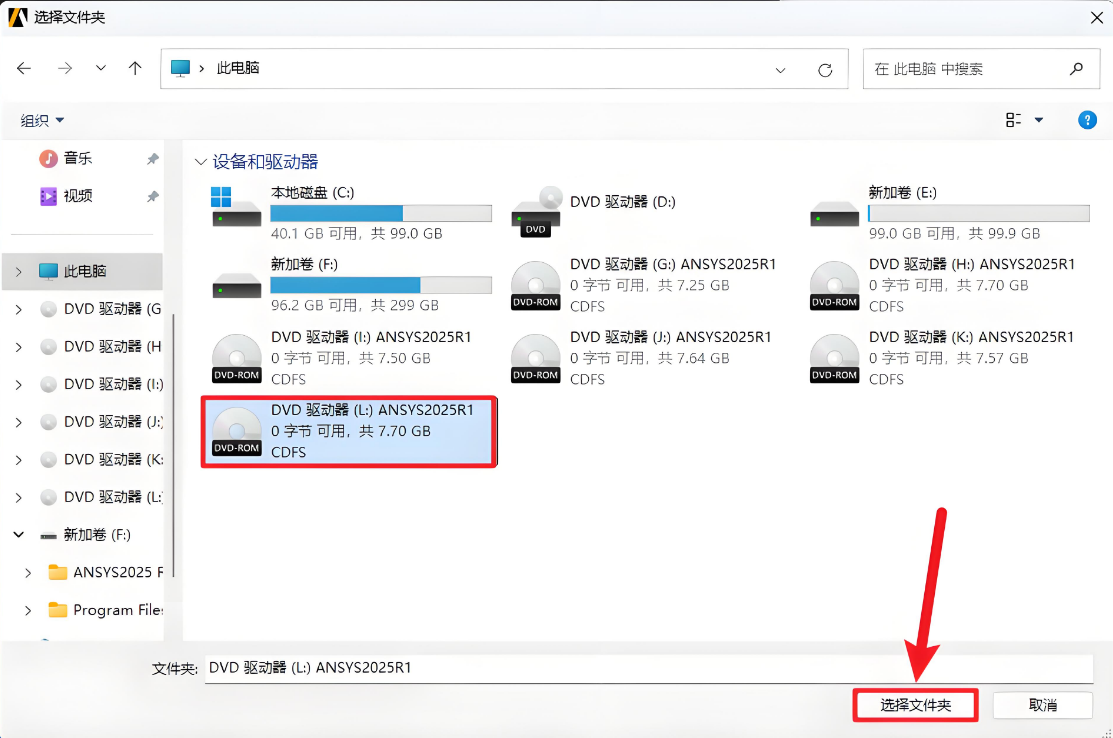Screen dimensions: 1113x738
Task: Collapse the 设备和驱动器 group
Action: click(x=201, y=163)
